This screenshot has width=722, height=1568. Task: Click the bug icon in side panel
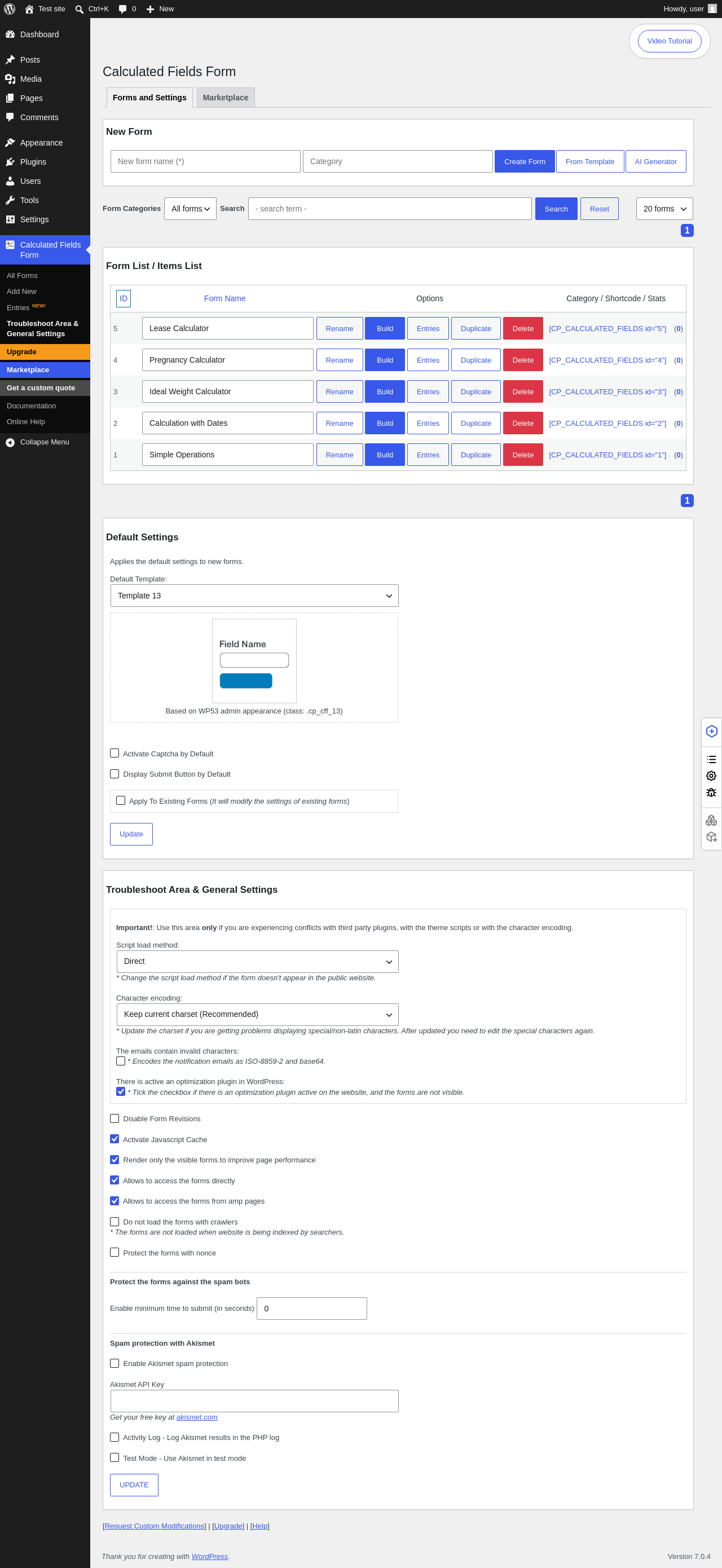(x=711, y=792)
